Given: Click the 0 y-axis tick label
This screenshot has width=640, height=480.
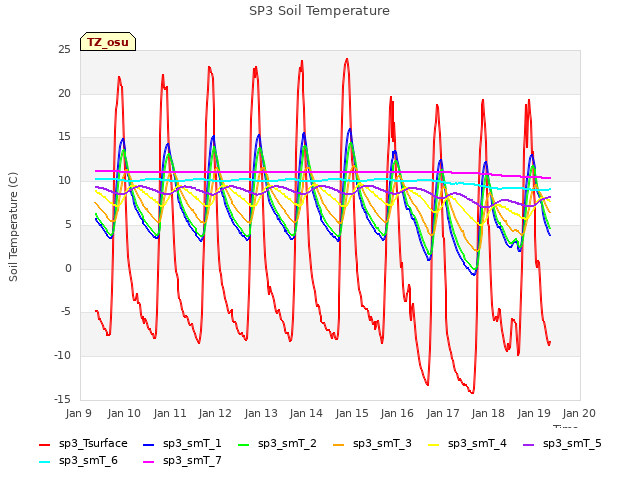Looking at the screenshot, I should tap(68, 269).
